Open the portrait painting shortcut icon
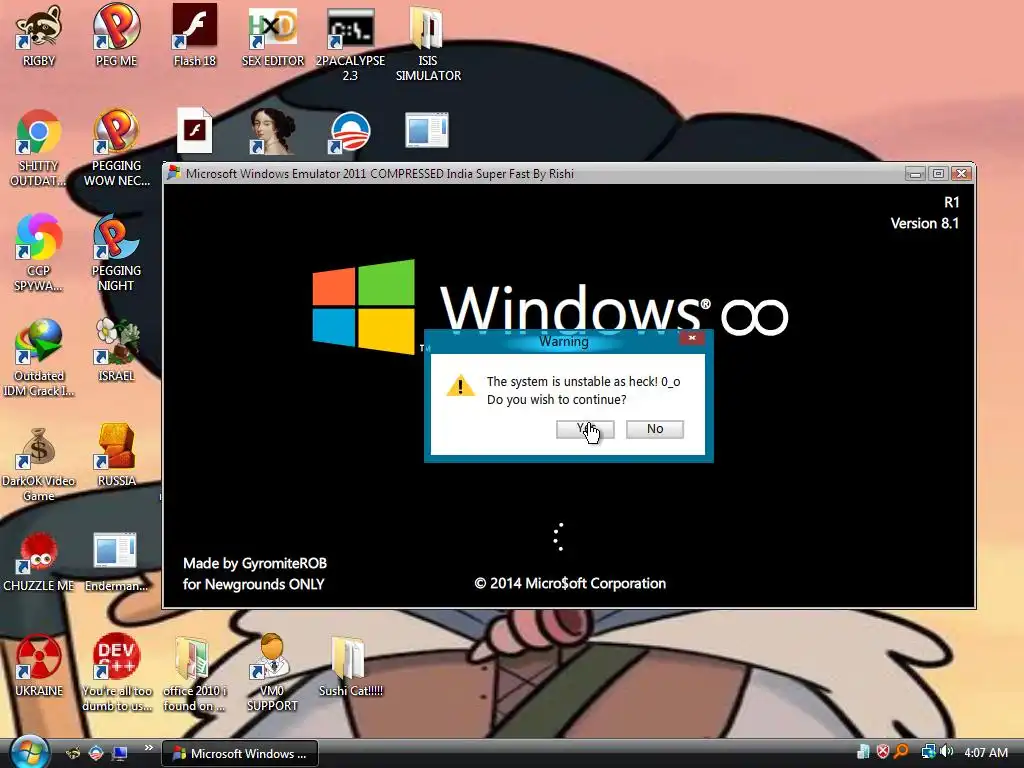Screen dimensions: 1024x768 point(272,131)
